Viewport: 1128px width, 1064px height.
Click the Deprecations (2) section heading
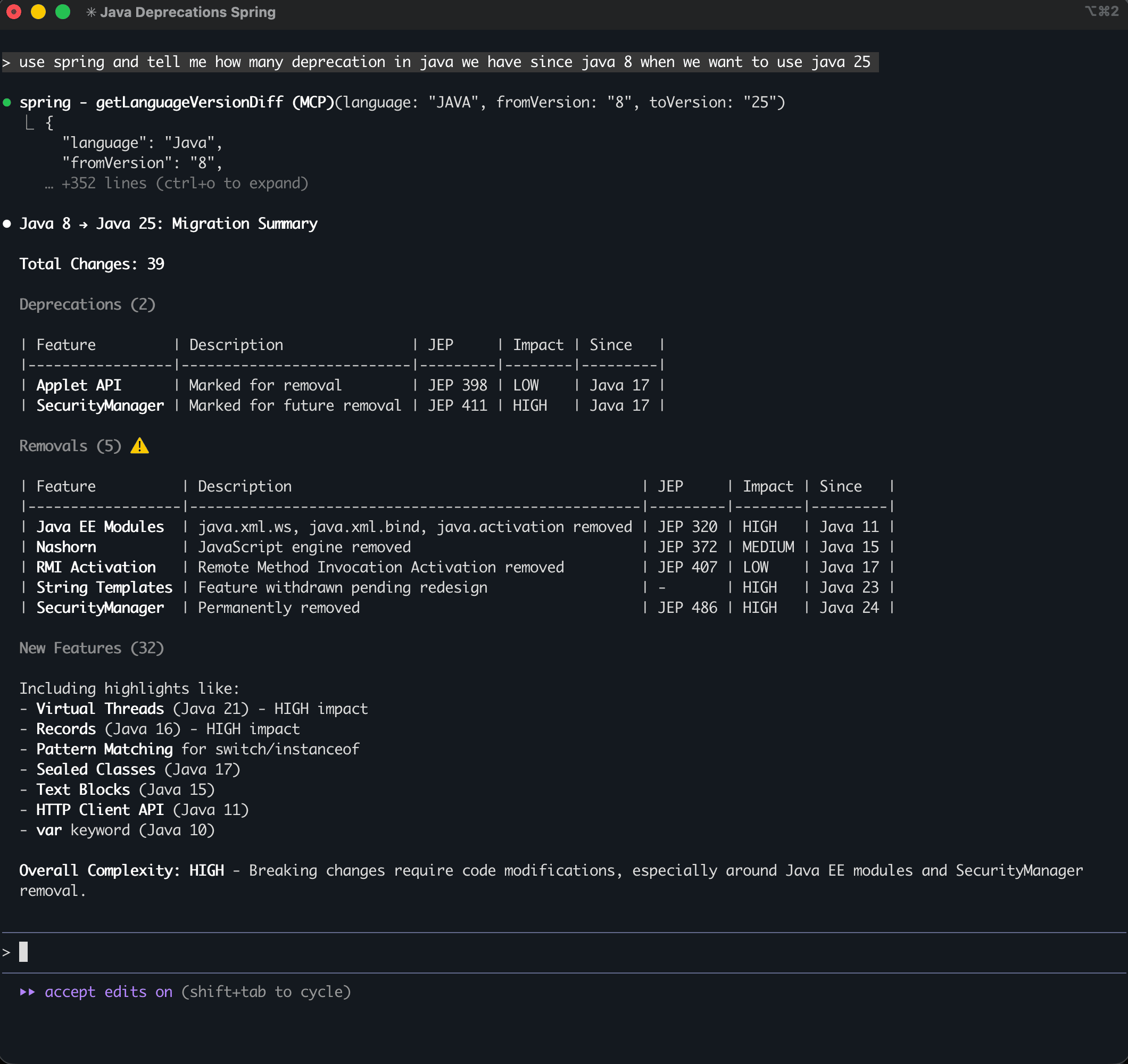click(87, 305)
